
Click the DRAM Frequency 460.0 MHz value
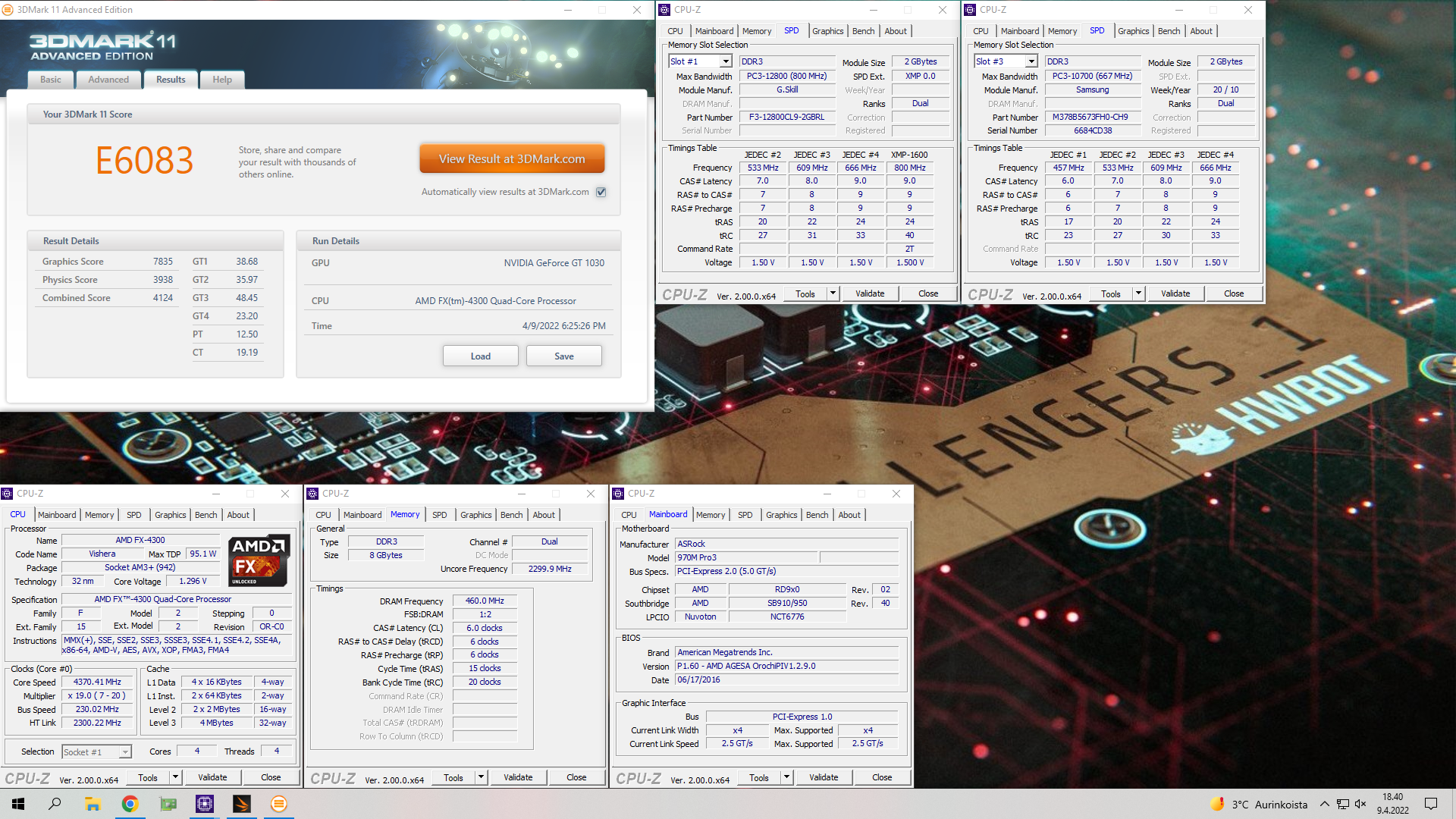(485, 601)
